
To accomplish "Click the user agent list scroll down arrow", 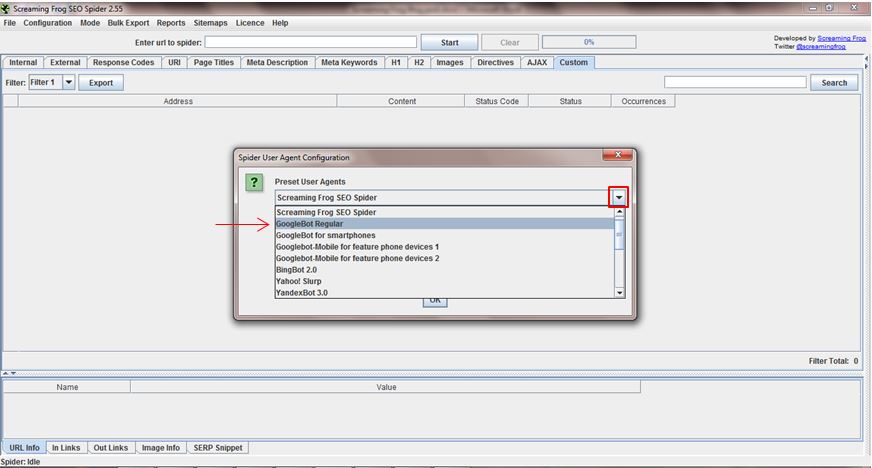I will (620, 292).
